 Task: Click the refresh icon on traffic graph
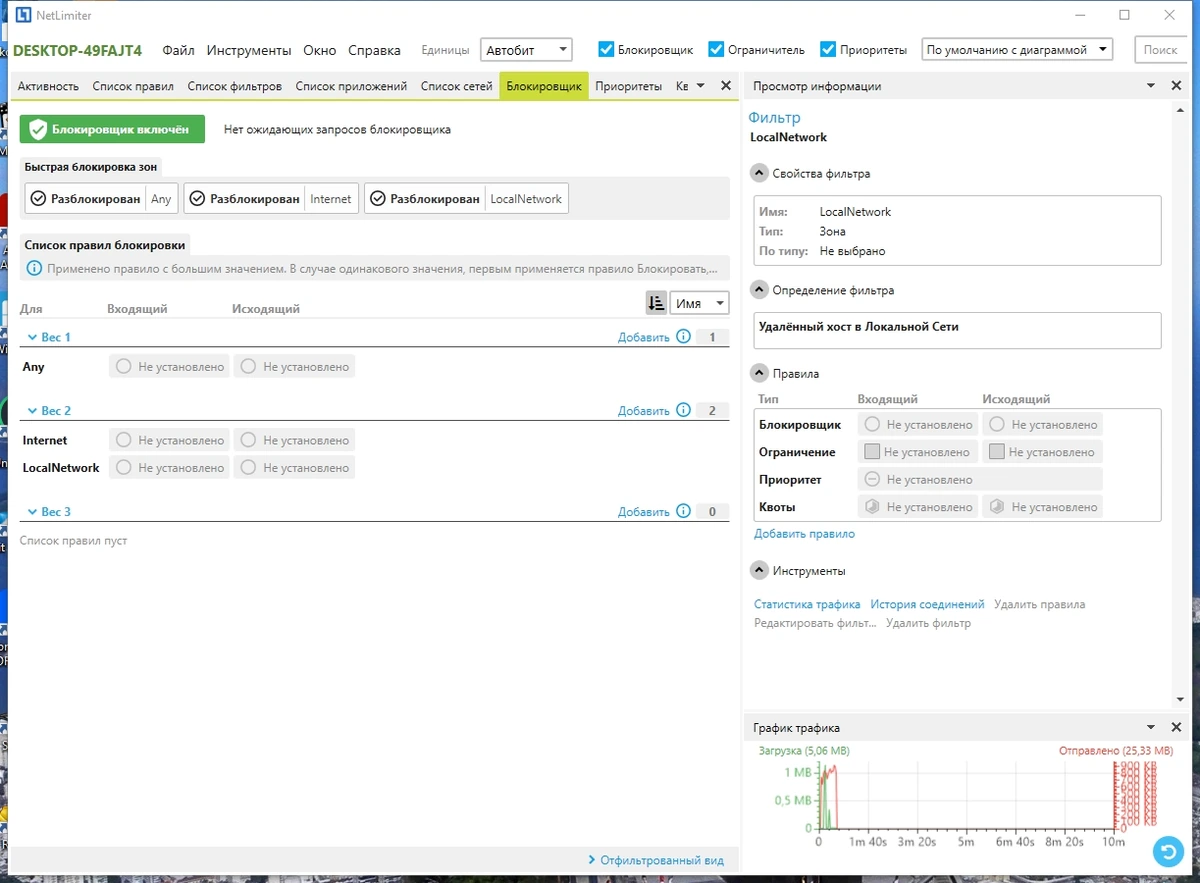[1167, 851]
